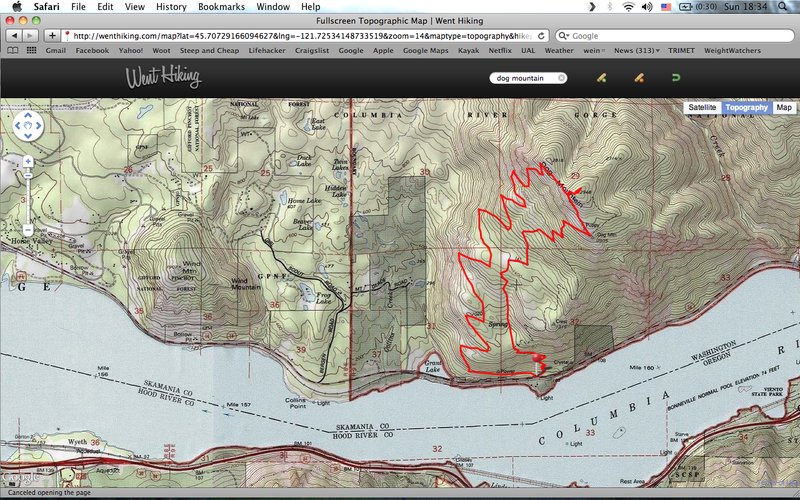Open the WeightWatchers bookmark
Viewport: 800px width, 500px height.
click(732, 51)
